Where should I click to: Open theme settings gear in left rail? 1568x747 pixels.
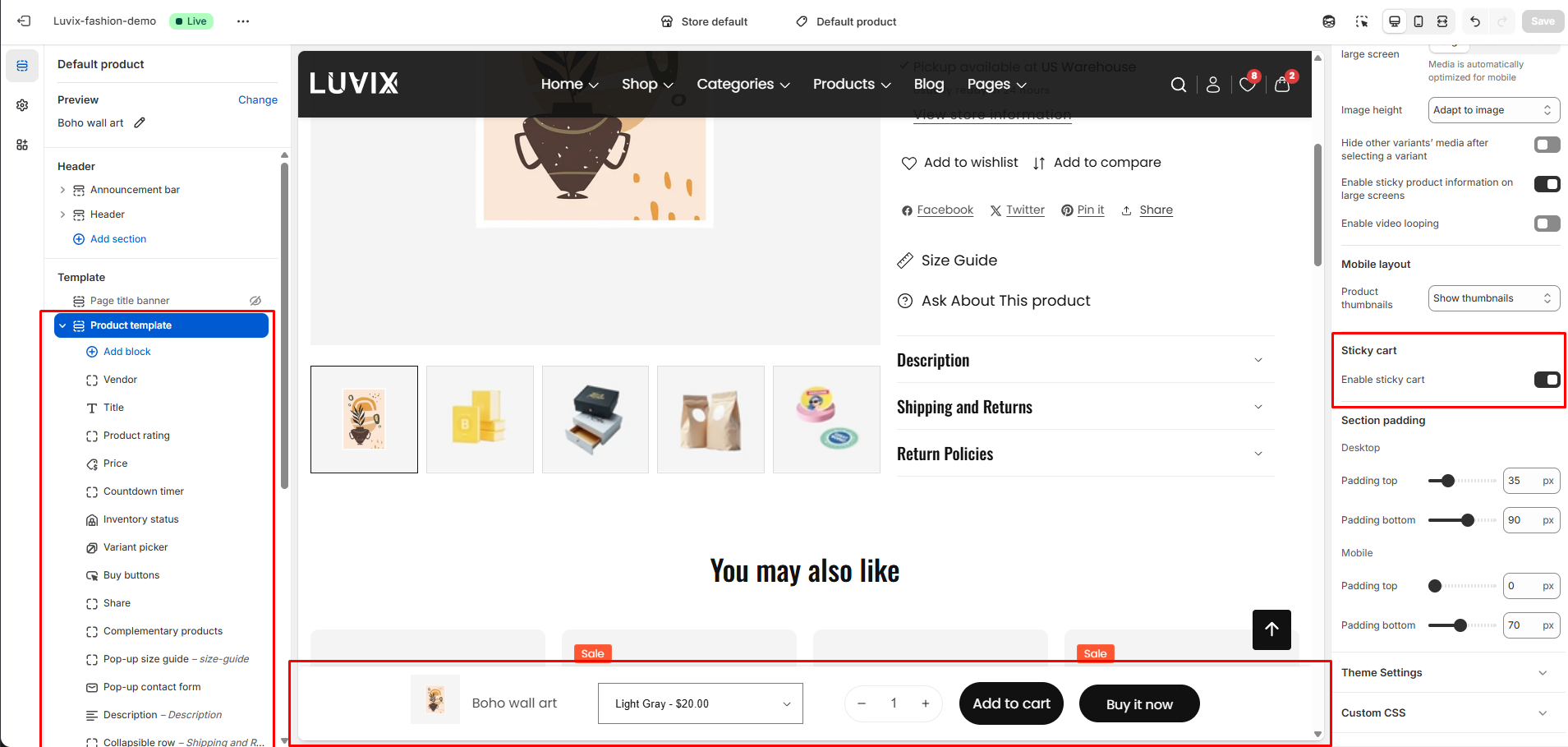coord(22,105)
